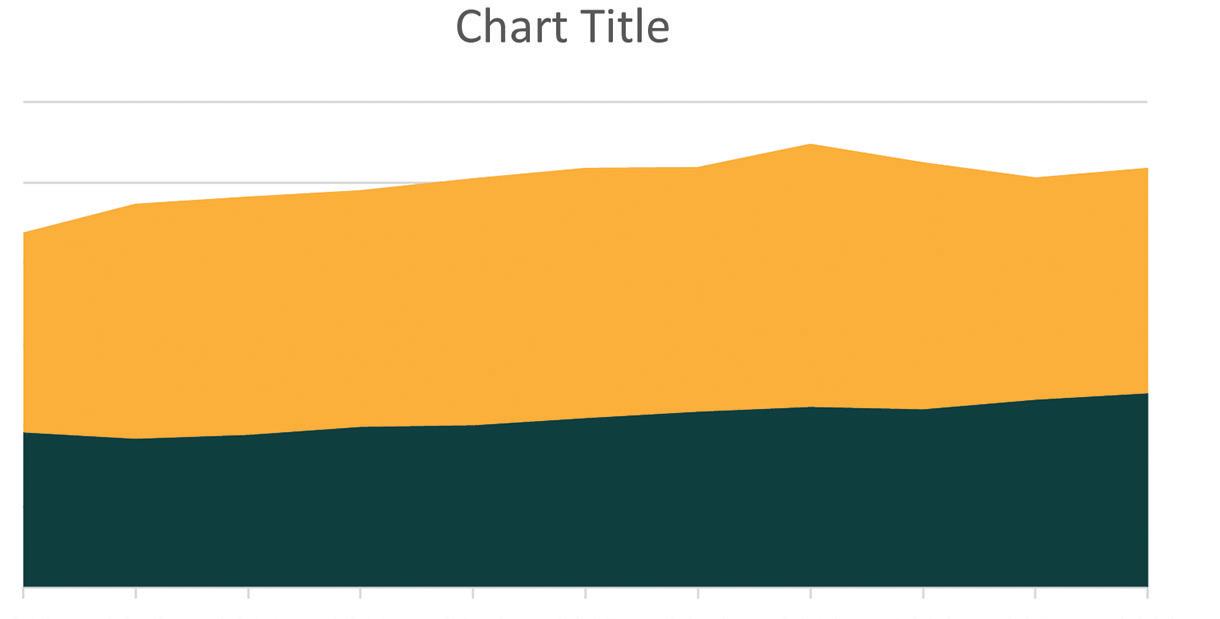This screenshot has width=1220, height=619.
Task: Click the orange area's left edge start point
Action: tap(24, 234)
